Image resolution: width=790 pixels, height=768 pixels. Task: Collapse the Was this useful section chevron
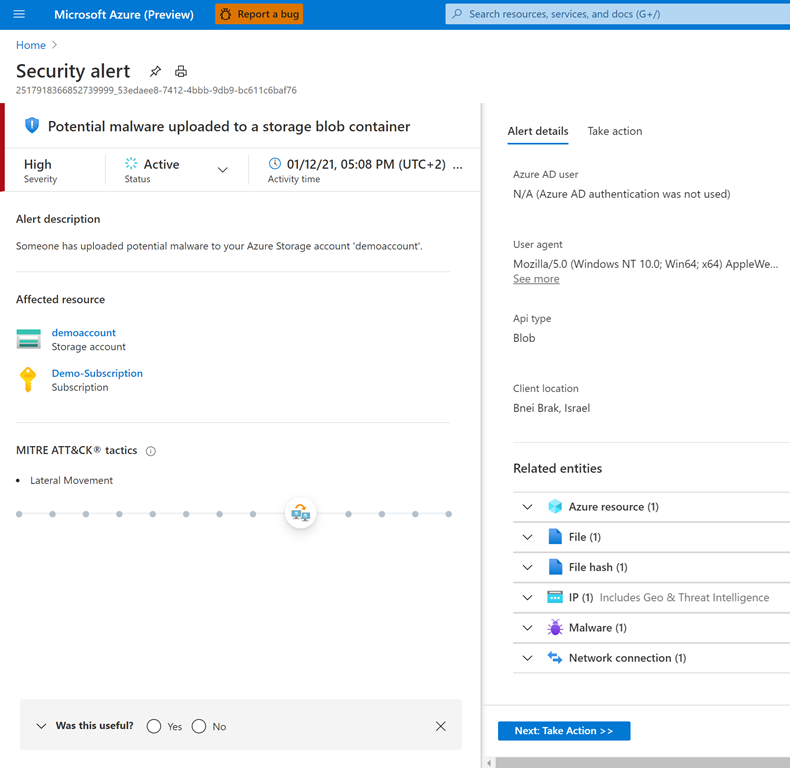click(x=41, y=726)
